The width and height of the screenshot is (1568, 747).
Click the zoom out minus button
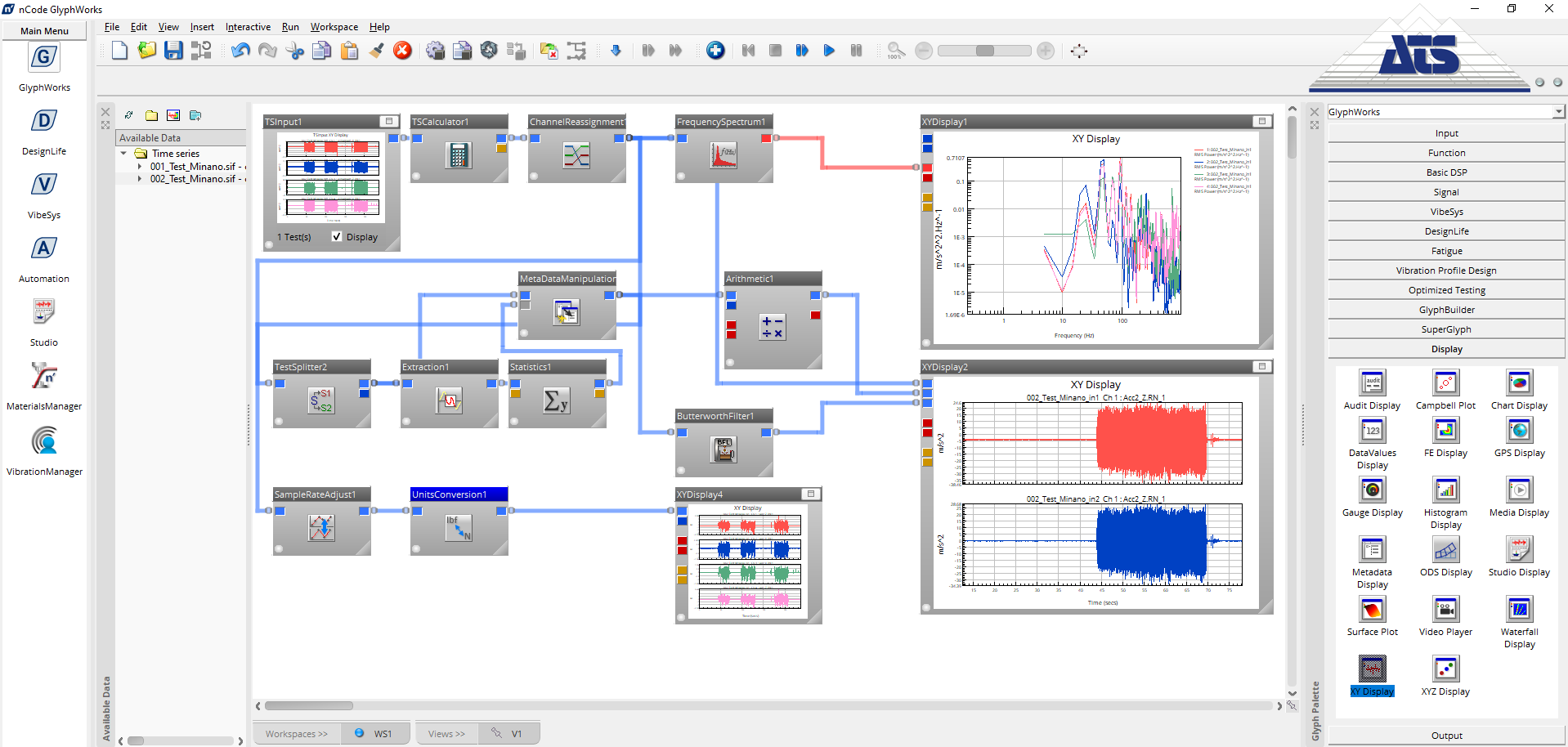(x=924, y=51)
